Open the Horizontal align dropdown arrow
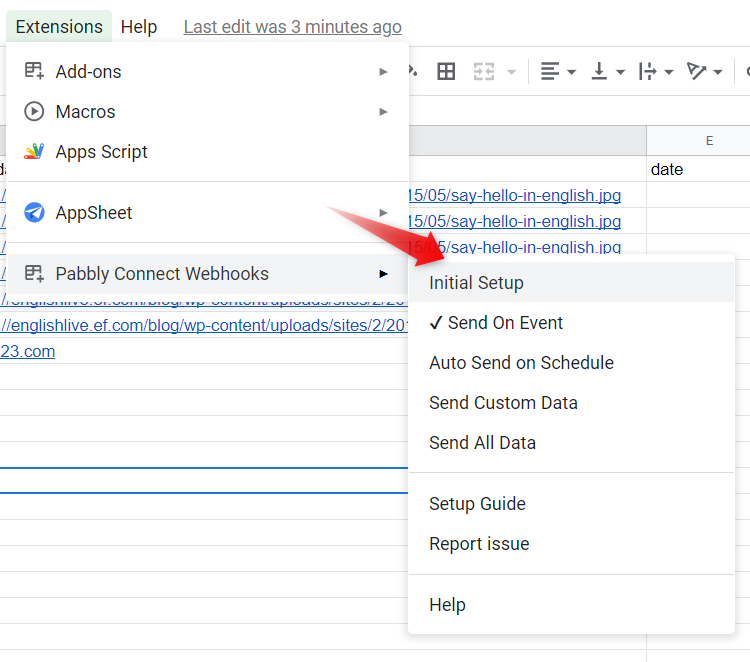Viewport: 750px width, 662px height. 571,72
